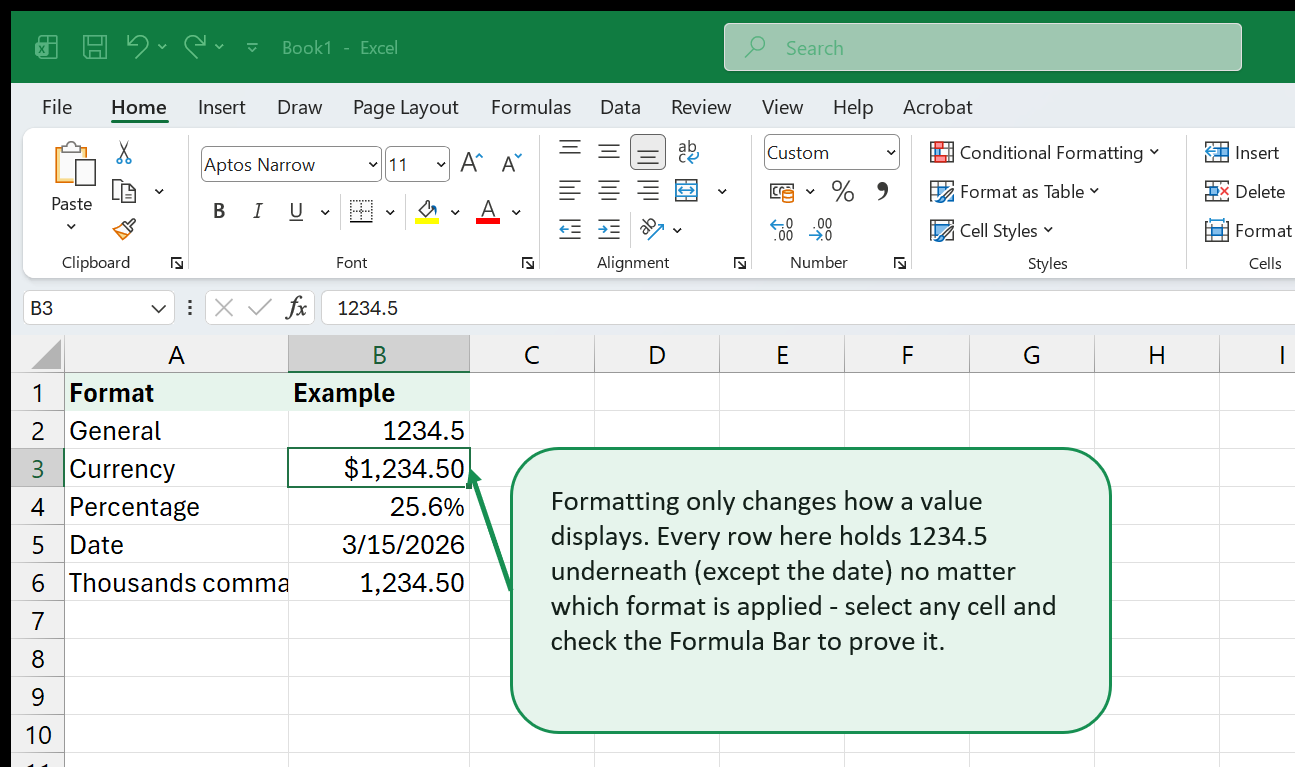Switch to the Insert tab
Image resolution: width=1295 pixels, height=767 pixels.
[x=222, y=107]
